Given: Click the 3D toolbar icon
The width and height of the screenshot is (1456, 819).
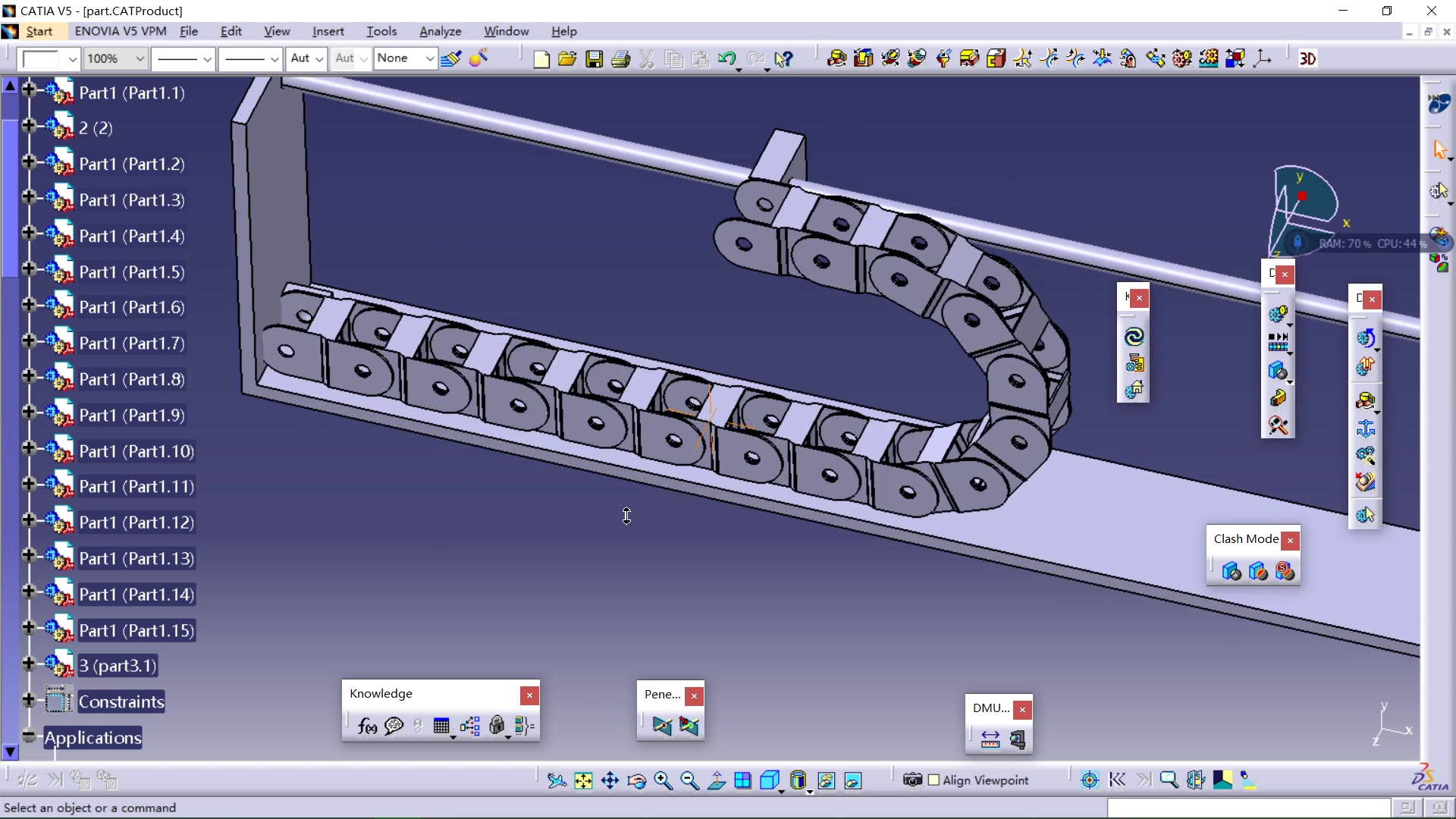Looking at the screenshot, I should click(x=1307, y=59).
